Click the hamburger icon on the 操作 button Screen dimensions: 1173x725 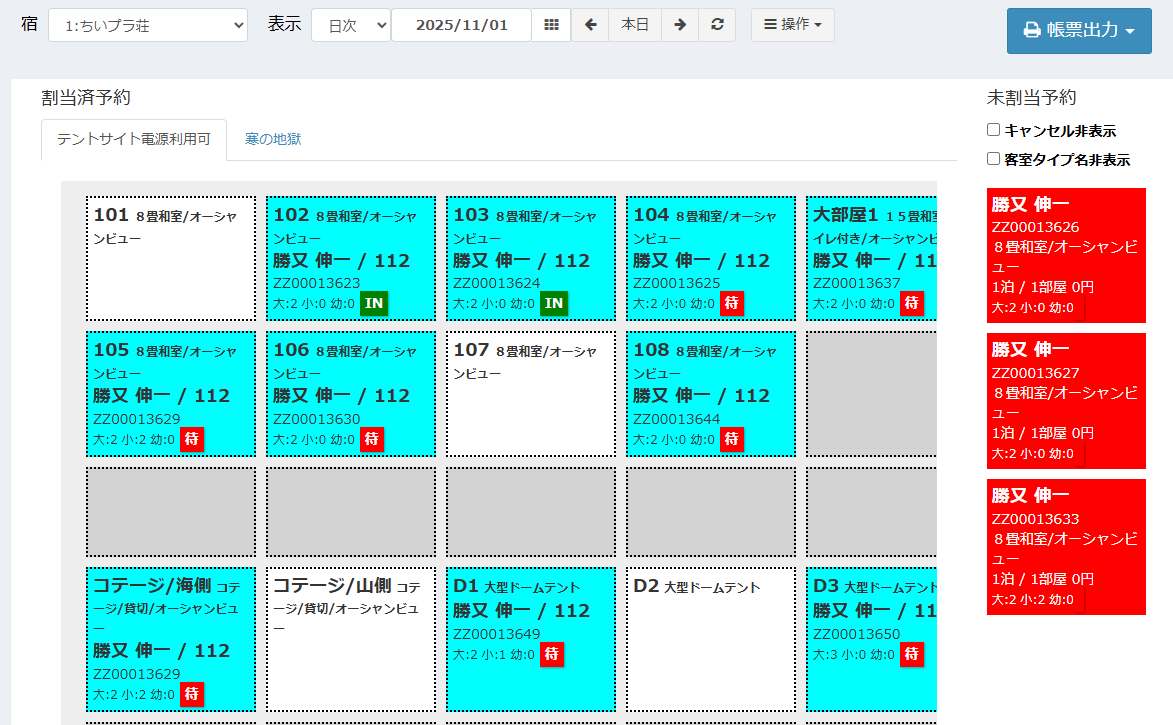pyautogui.click(x=769, y=24)
